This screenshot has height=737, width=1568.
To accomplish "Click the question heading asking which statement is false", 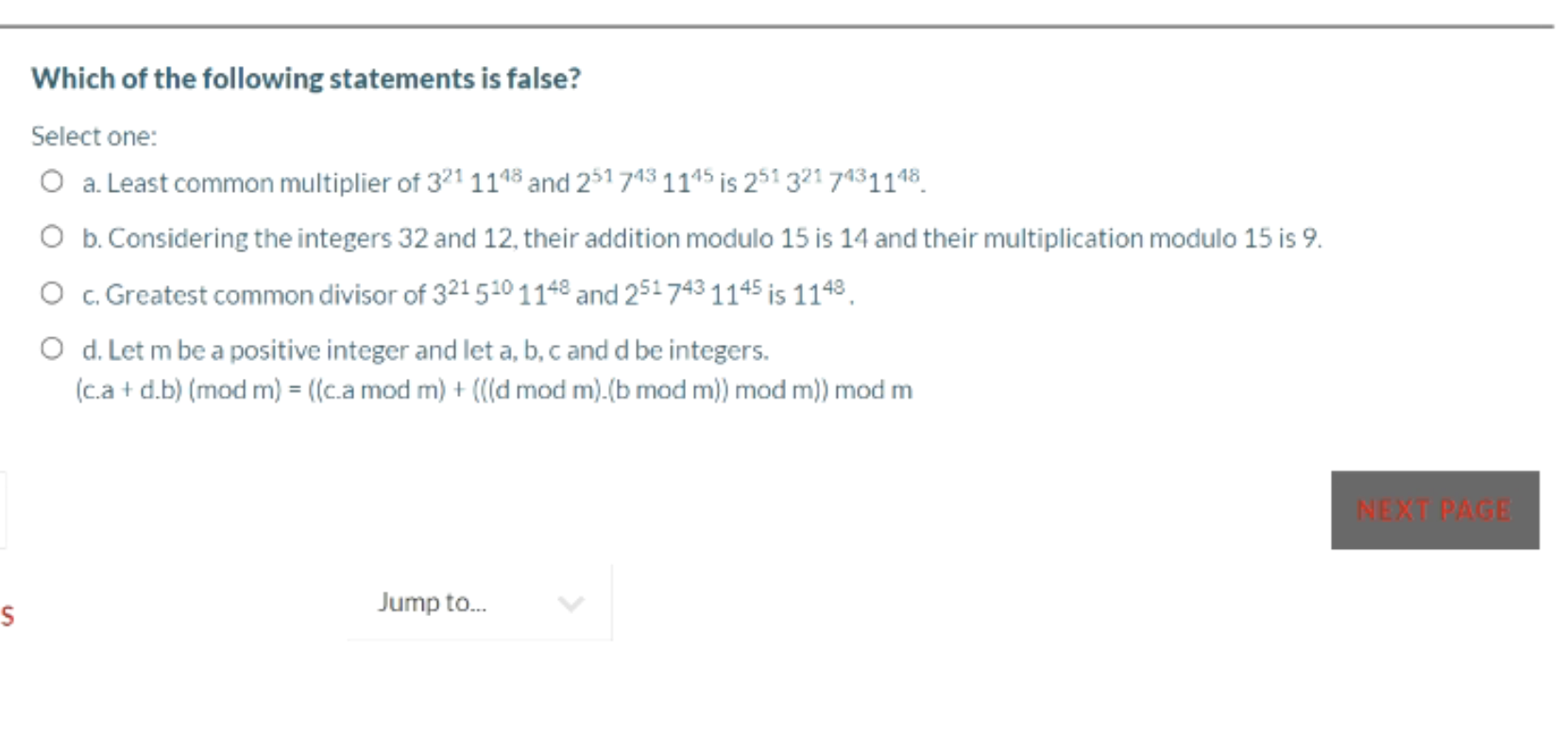I will 305,78.
